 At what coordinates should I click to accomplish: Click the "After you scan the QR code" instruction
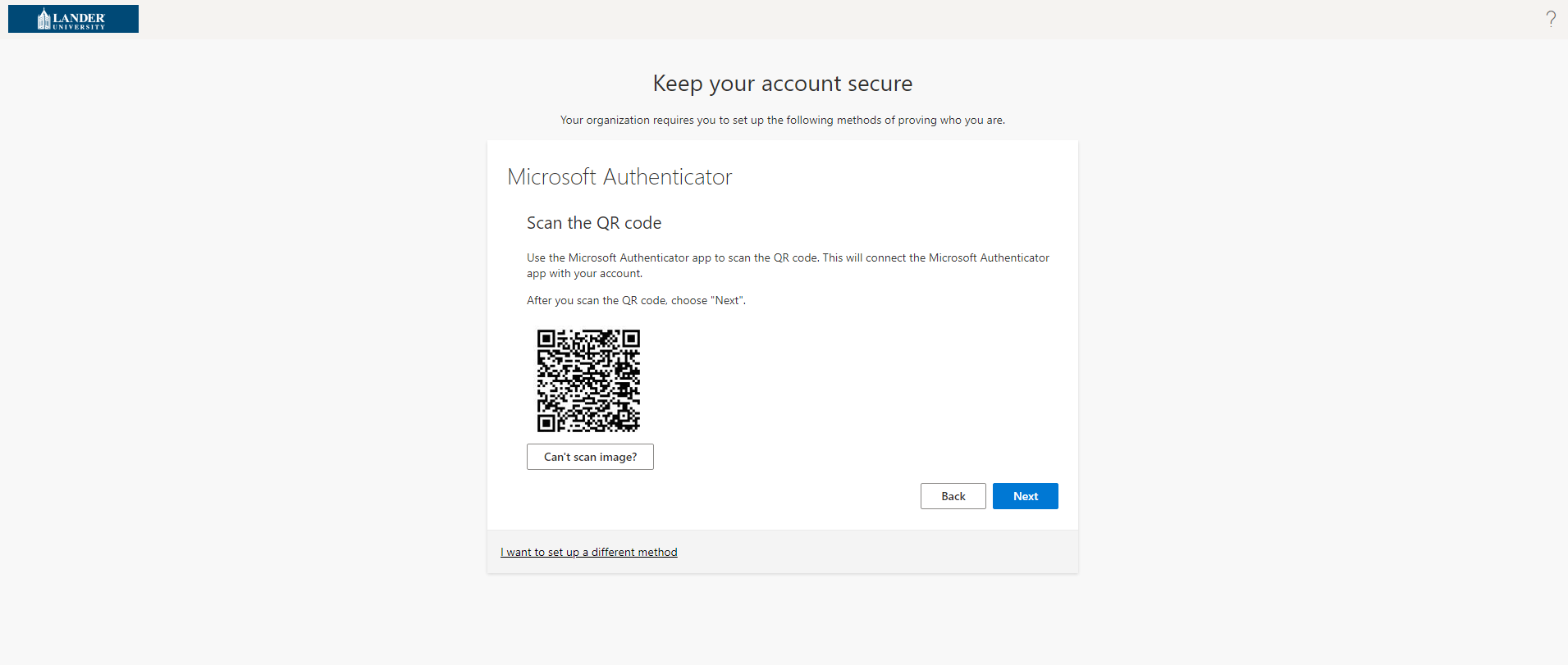pos(636,300)
